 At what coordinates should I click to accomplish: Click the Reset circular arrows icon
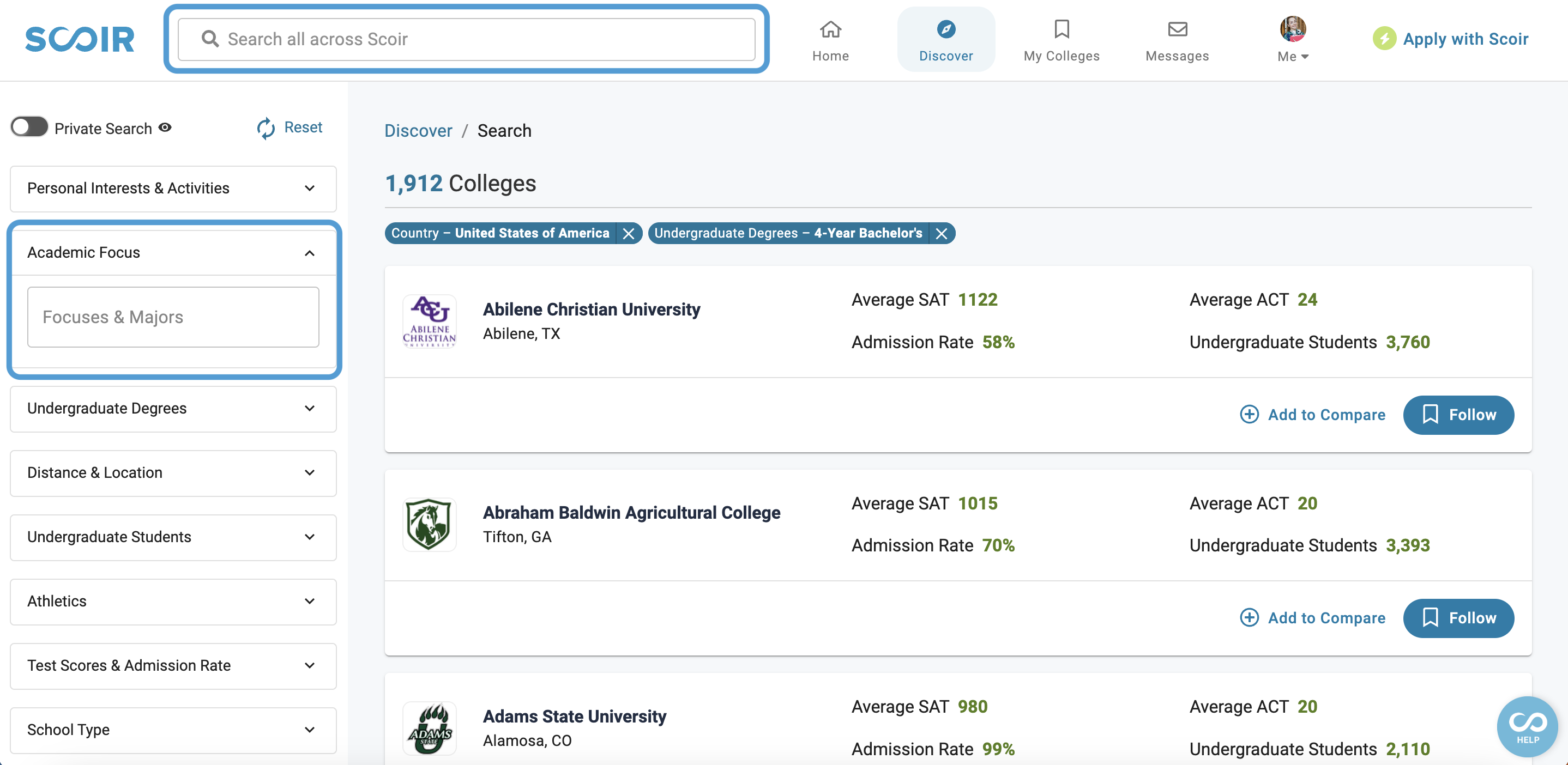point(266,127)
